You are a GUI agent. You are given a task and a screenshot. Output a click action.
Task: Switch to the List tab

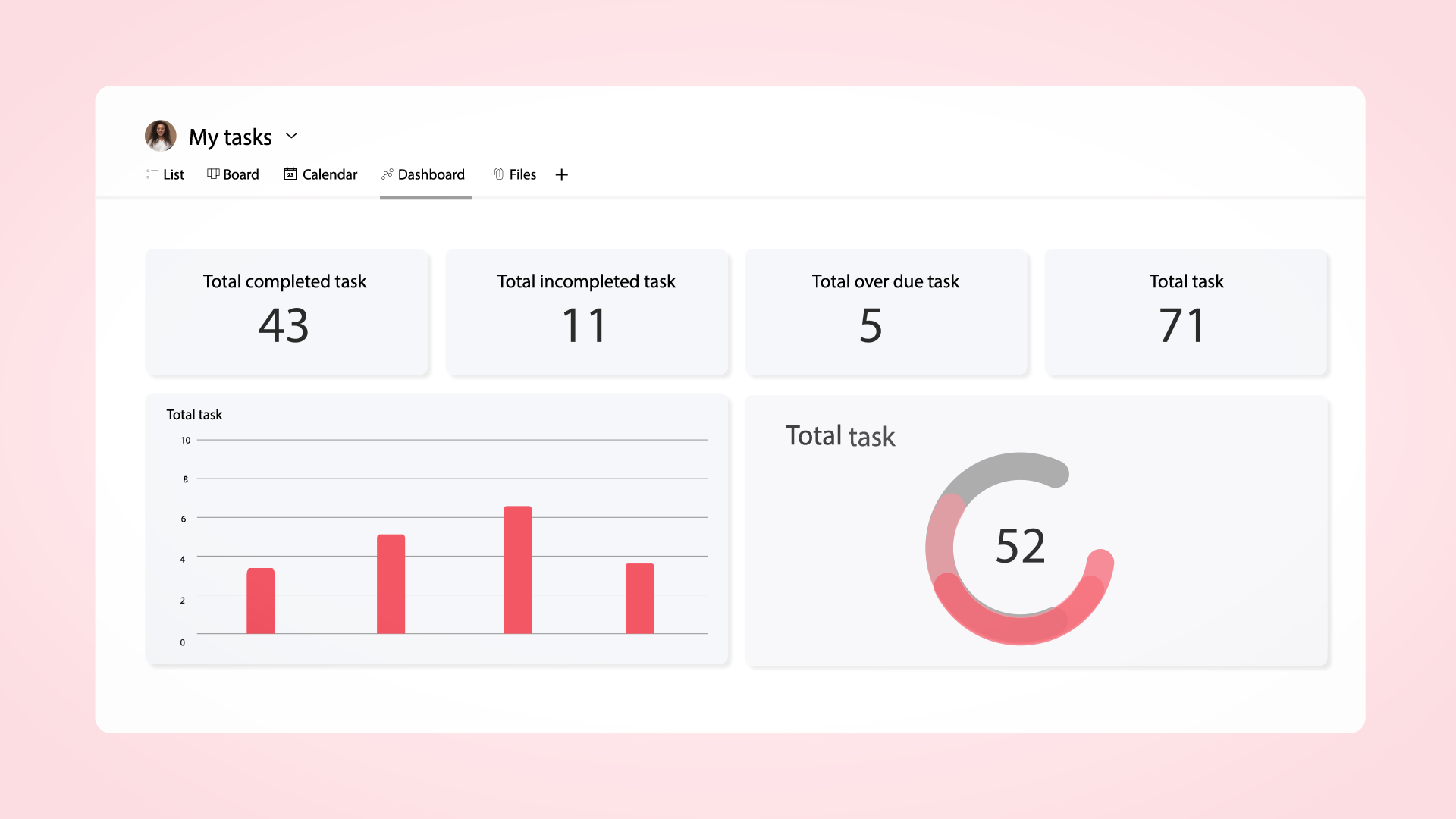tap(174, 175)
